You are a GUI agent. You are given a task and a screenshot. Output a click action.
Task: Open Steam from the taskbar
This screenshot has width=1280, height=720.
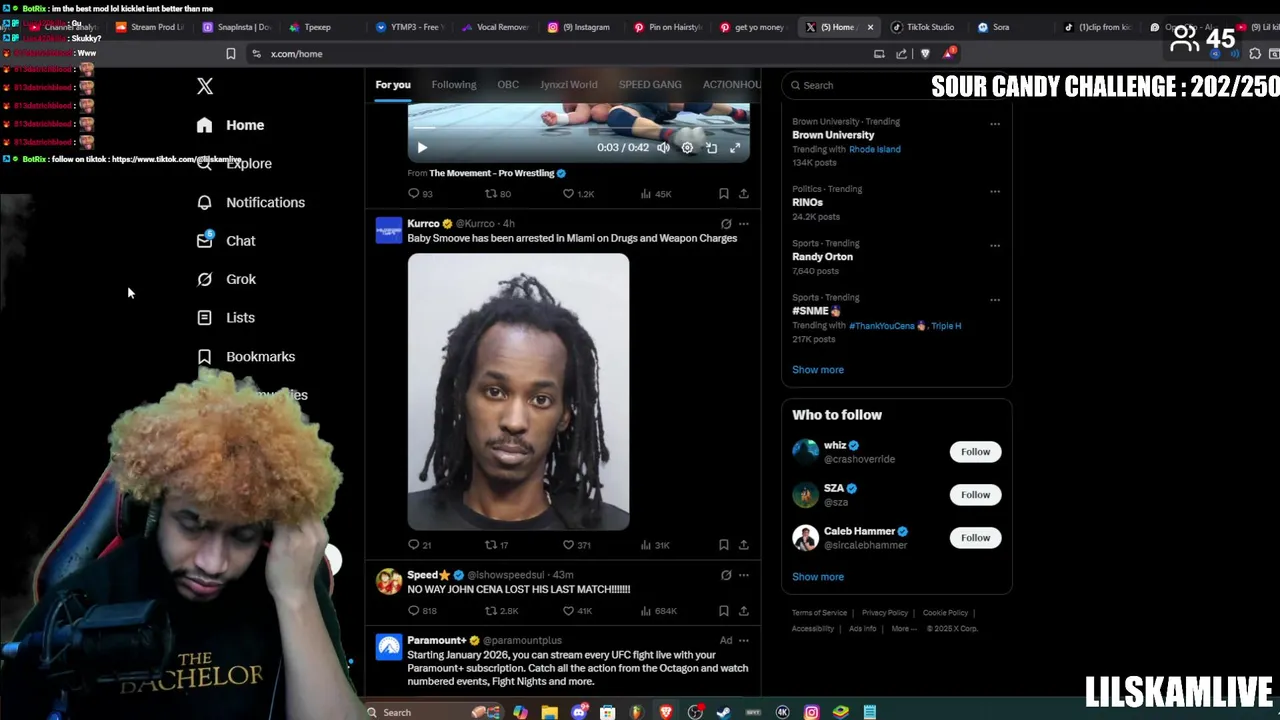[x=723, y=712]
